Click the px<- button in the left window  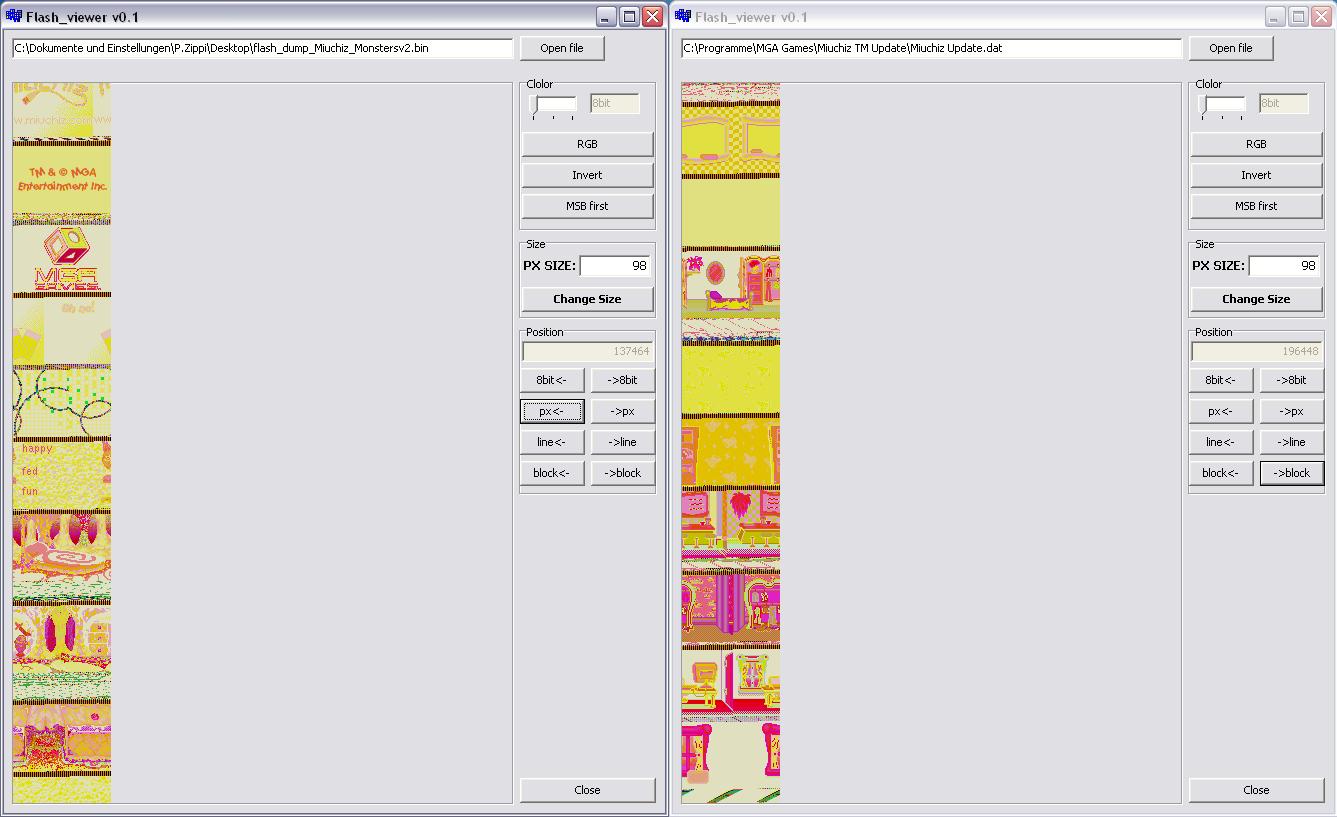pos(552,411)
